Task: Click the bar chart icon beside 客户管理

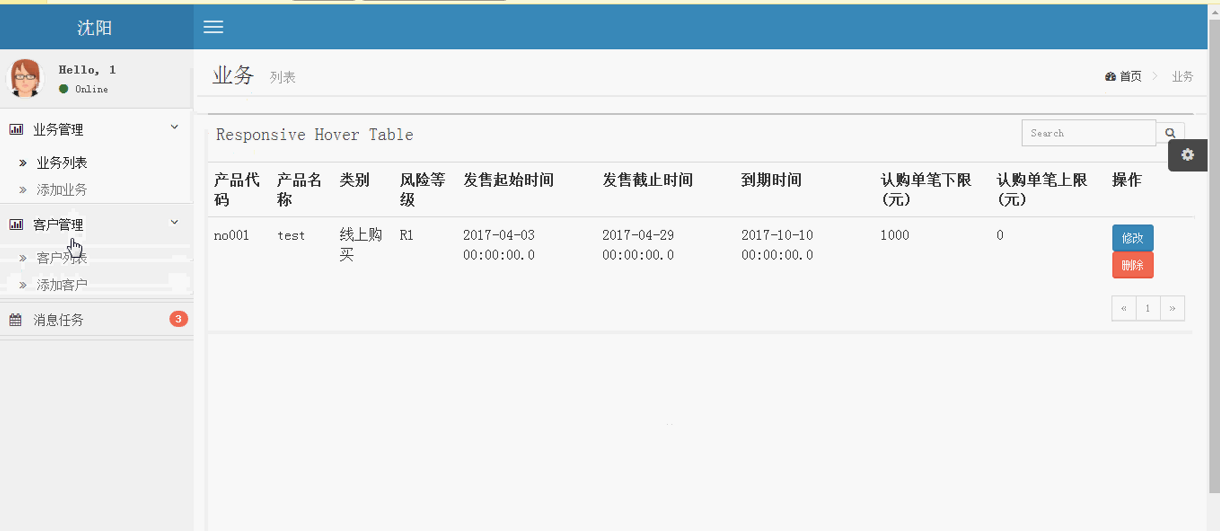Action: [16, 224]
